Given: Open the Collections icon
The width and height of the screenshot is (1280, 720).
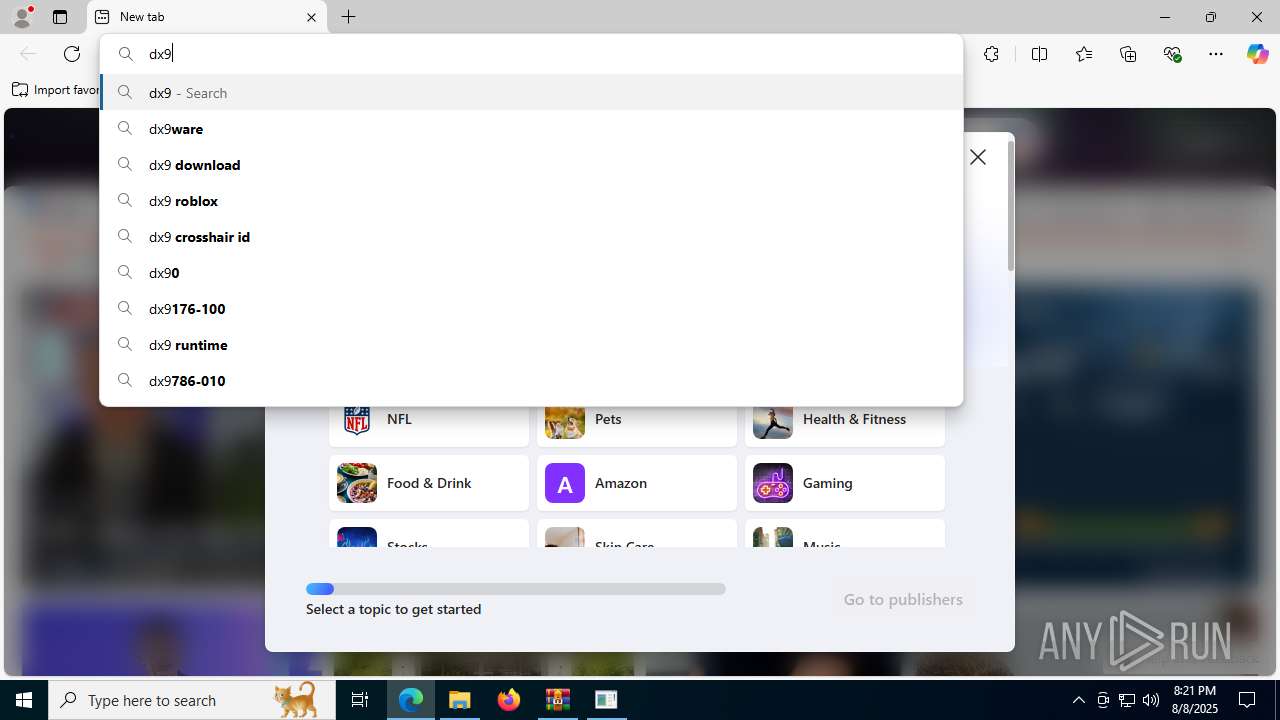Looking at the screenshot, I should (x=1128, y=54).
